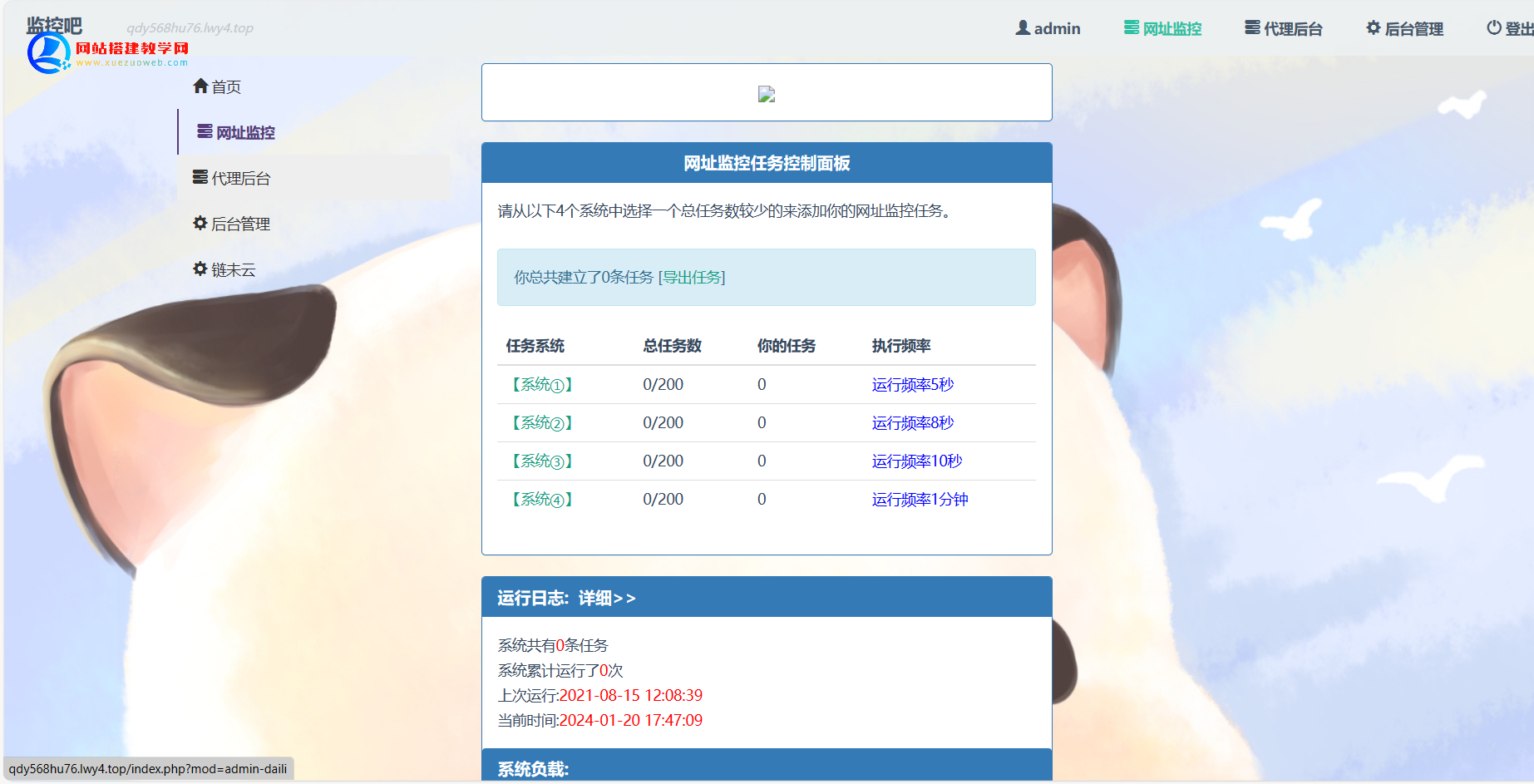The image size is (1534, 784).
Task: Click the server icon beside sidebar 代理后台
Action: [x=200, y=177]
